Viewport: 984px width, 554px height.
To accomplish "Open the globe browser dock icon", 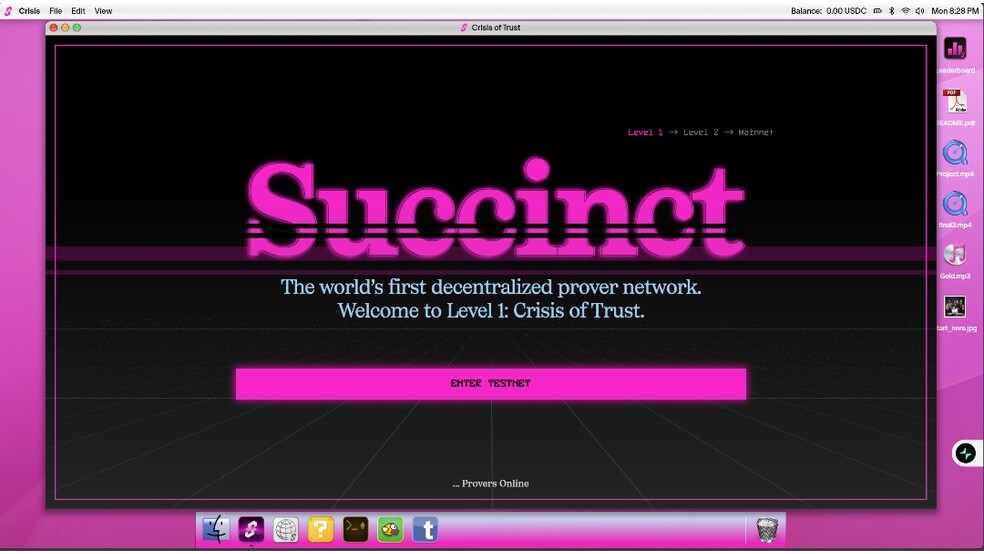I will 286,530.
